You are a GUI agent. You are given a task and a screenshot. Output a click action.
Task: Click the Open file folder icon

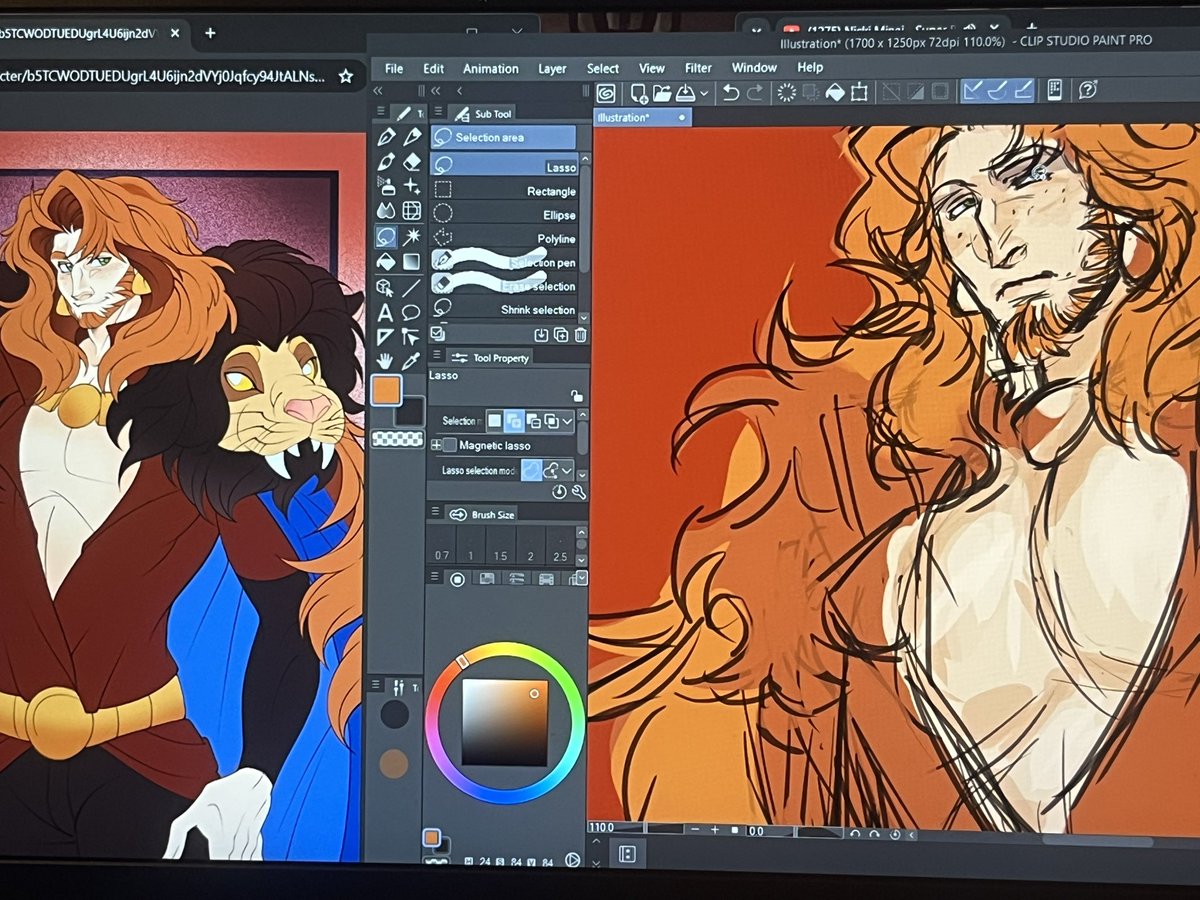click(662, 92)
